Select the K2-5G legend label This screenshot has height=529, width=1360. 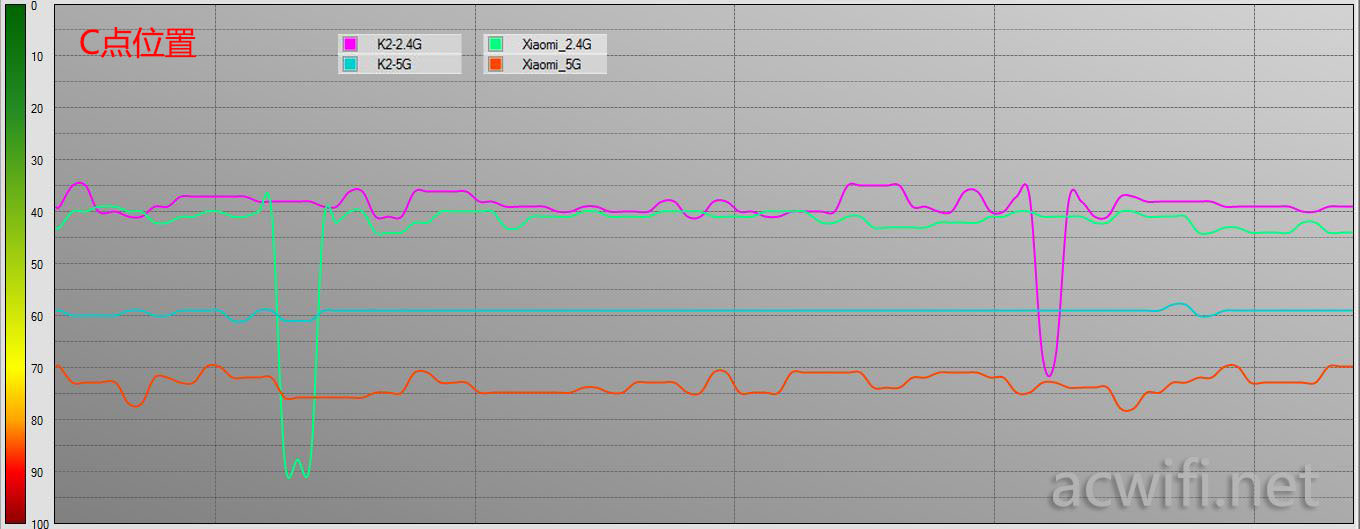tap(395, 64)
